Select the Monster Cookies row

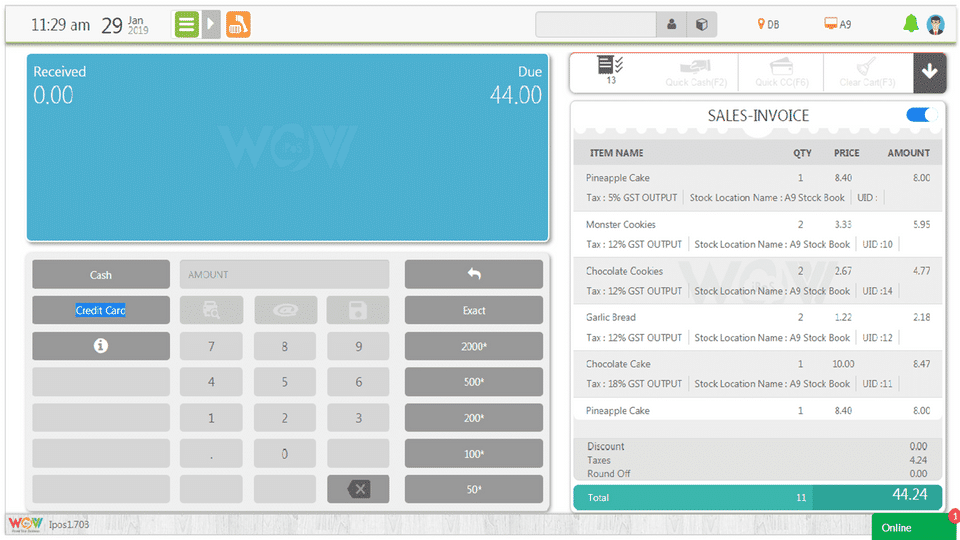[758, 234]
